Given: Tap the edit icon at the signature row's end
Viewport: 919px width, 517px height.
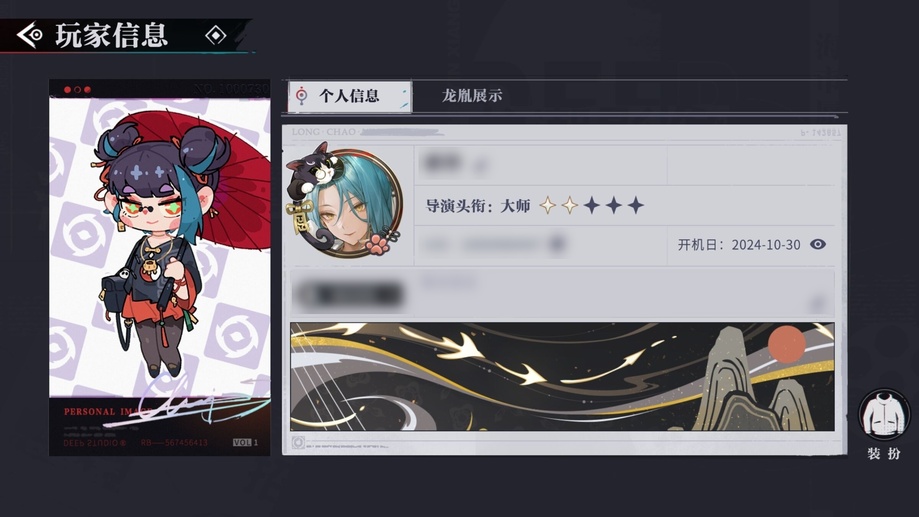Looking at the screenshot, I should pos(818,304).
